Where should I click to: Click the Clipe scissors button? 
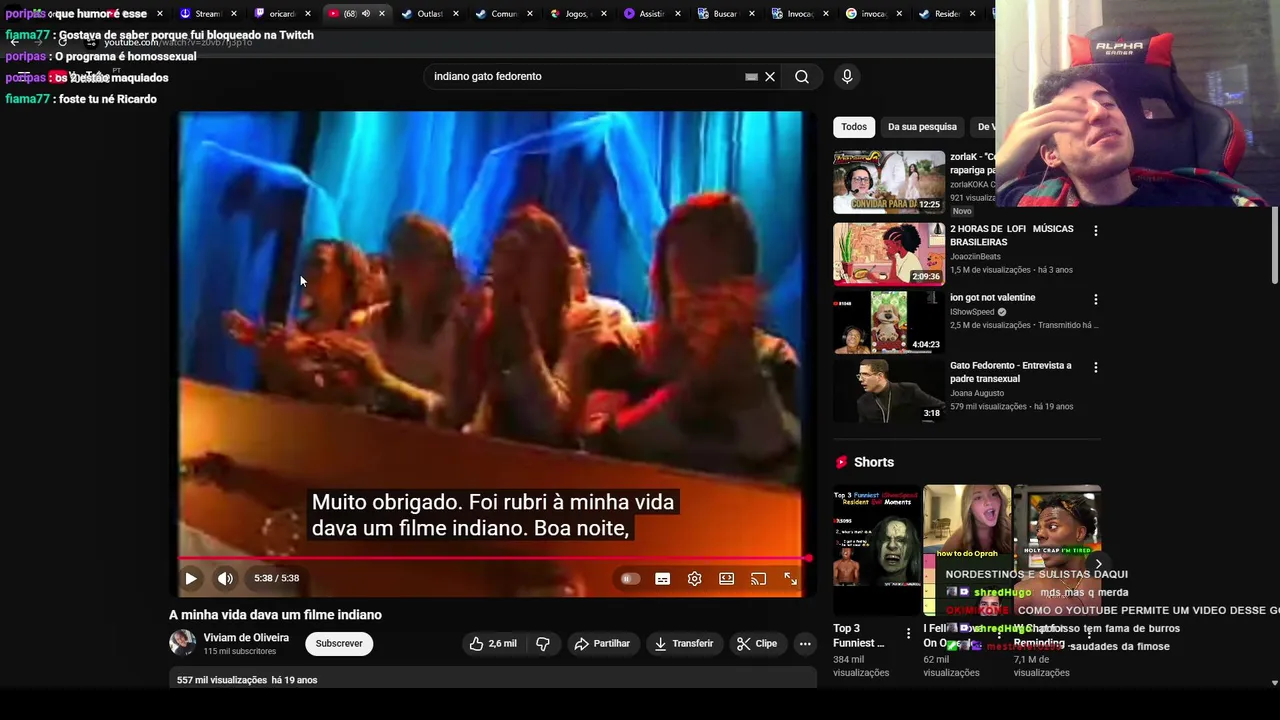757,644
